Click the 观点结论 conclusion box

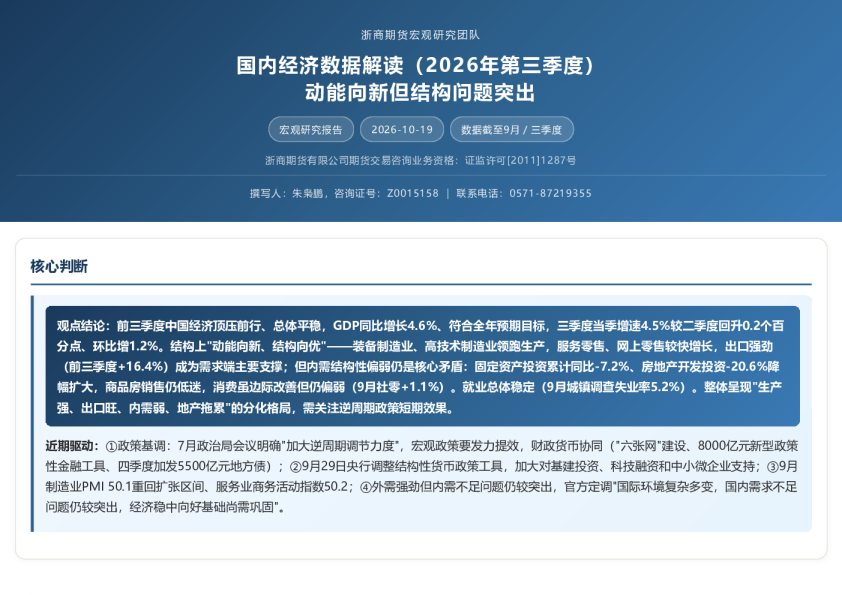click(x=423, y=366)
